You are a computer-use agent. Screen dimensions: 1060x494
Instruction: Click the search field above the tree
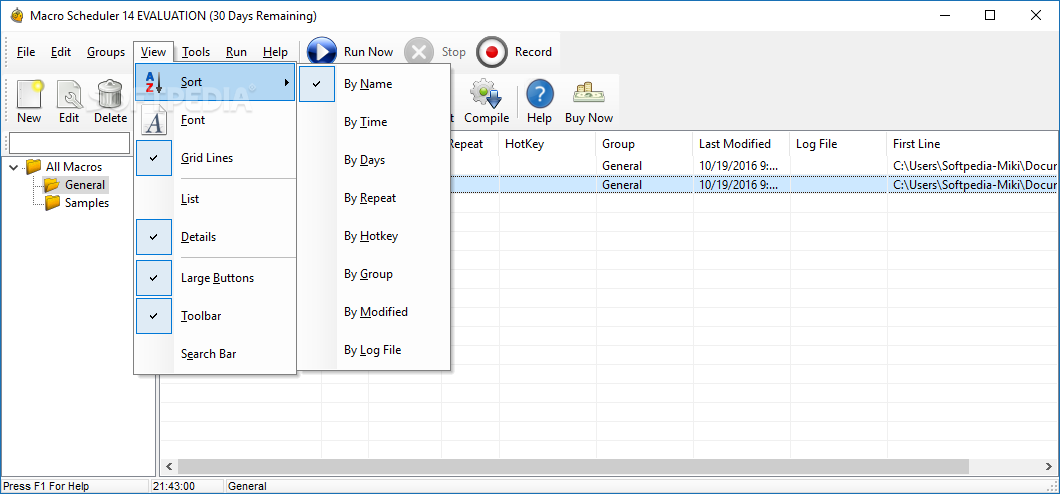(69, 143)
